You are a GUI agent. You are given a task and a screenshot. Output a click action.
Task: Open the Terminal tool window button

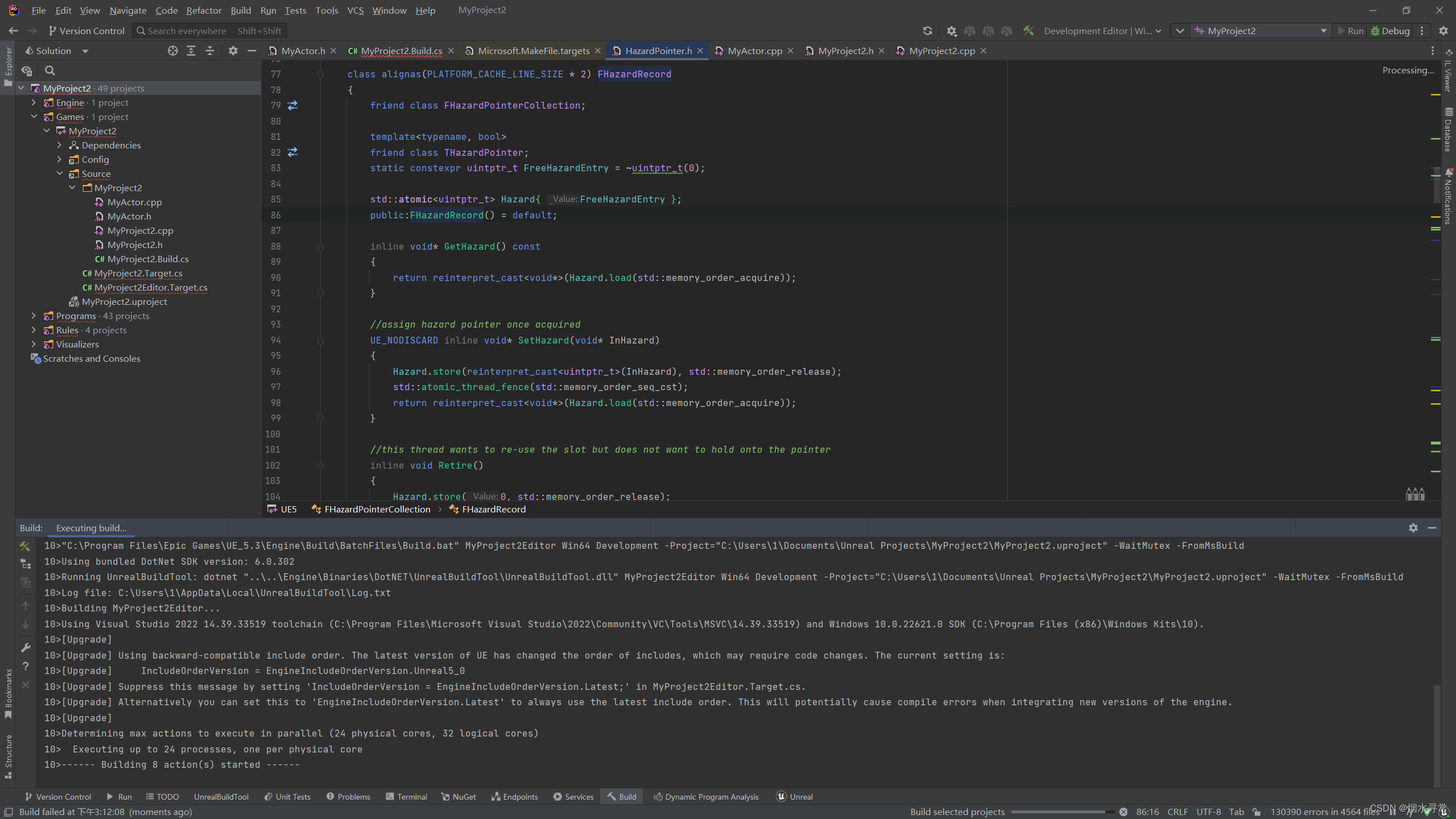(x=406, y=797)
